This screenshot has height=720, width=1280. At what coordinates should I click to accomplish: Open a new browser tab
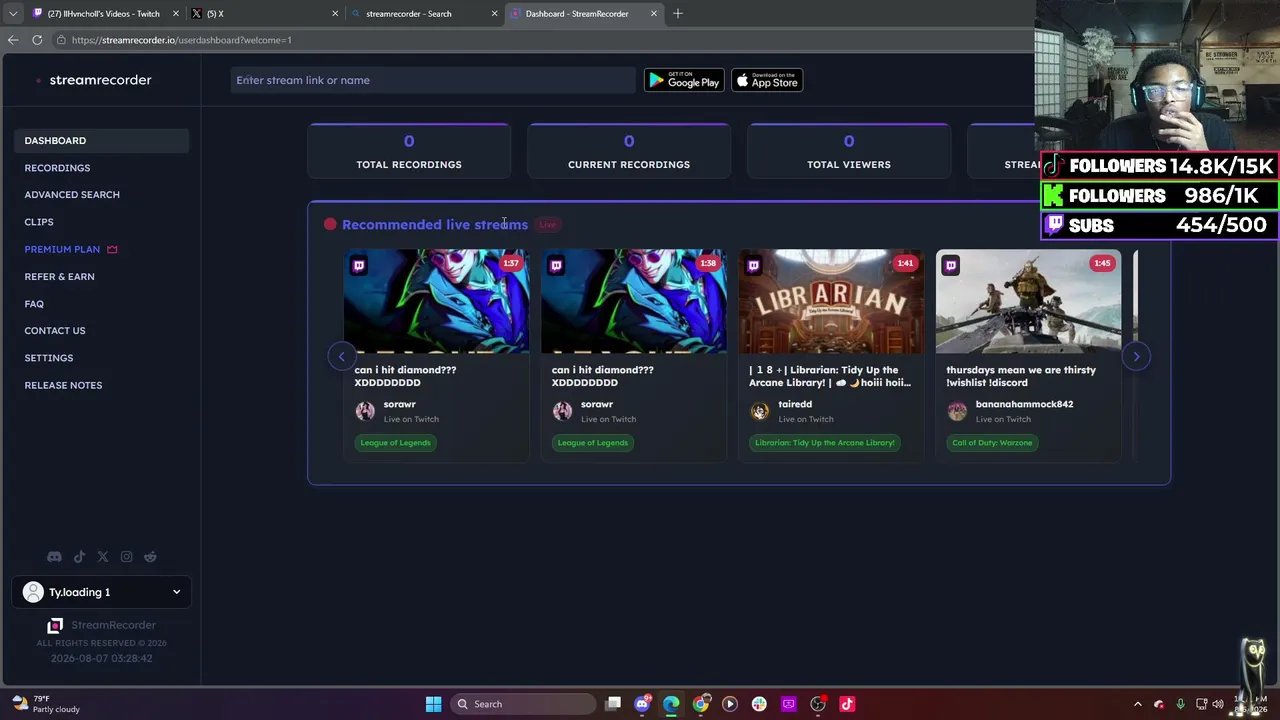click(678, 13)
